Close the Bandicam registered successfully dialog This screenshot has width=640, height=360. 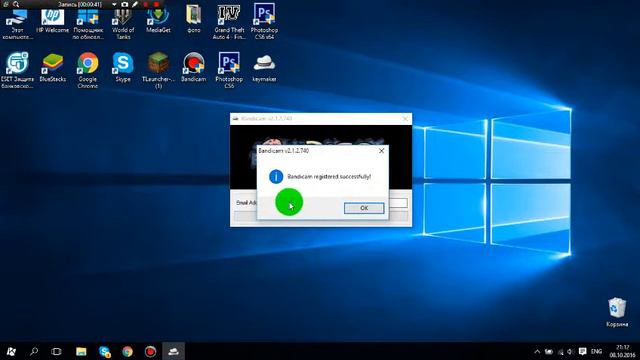381,151
